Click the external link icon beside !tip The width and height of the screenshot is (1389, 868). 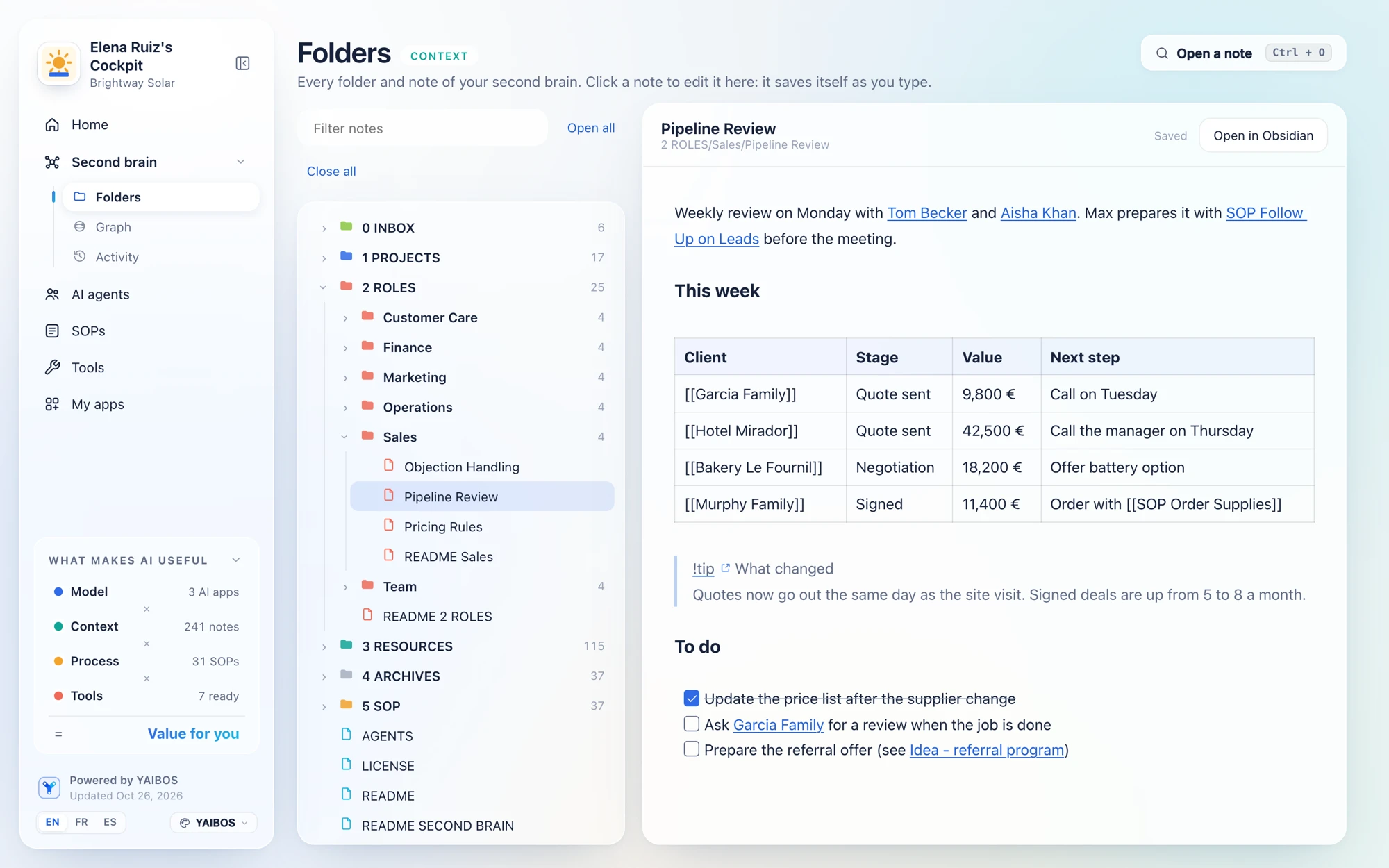coord(726,568)
